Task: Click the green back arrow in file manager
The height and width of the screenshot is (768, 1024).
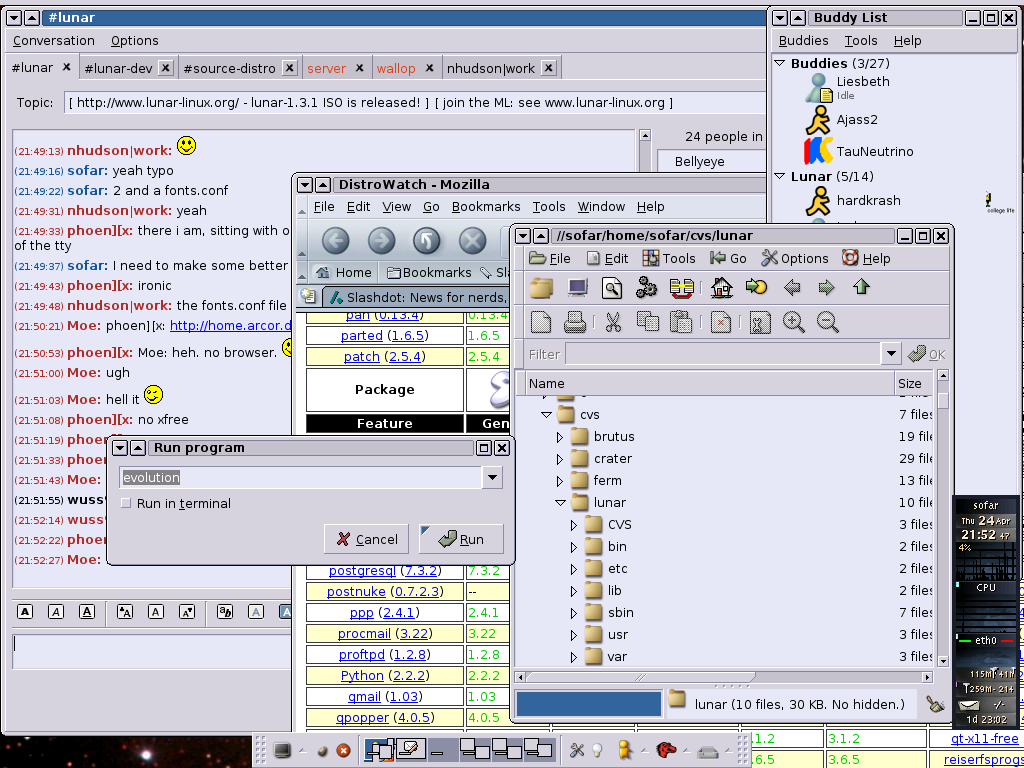Action: pyautogui.click(x=792, y=288)
